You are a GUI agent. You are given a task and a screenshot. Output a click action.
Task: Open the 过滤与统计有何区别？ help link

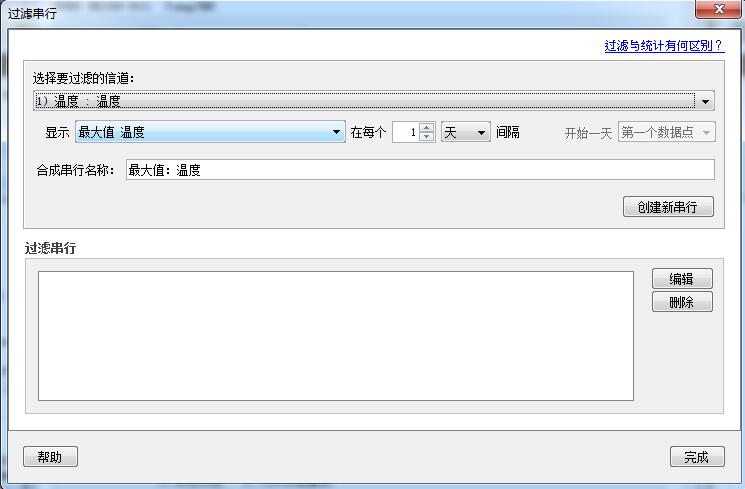click(x=663, y=46)
